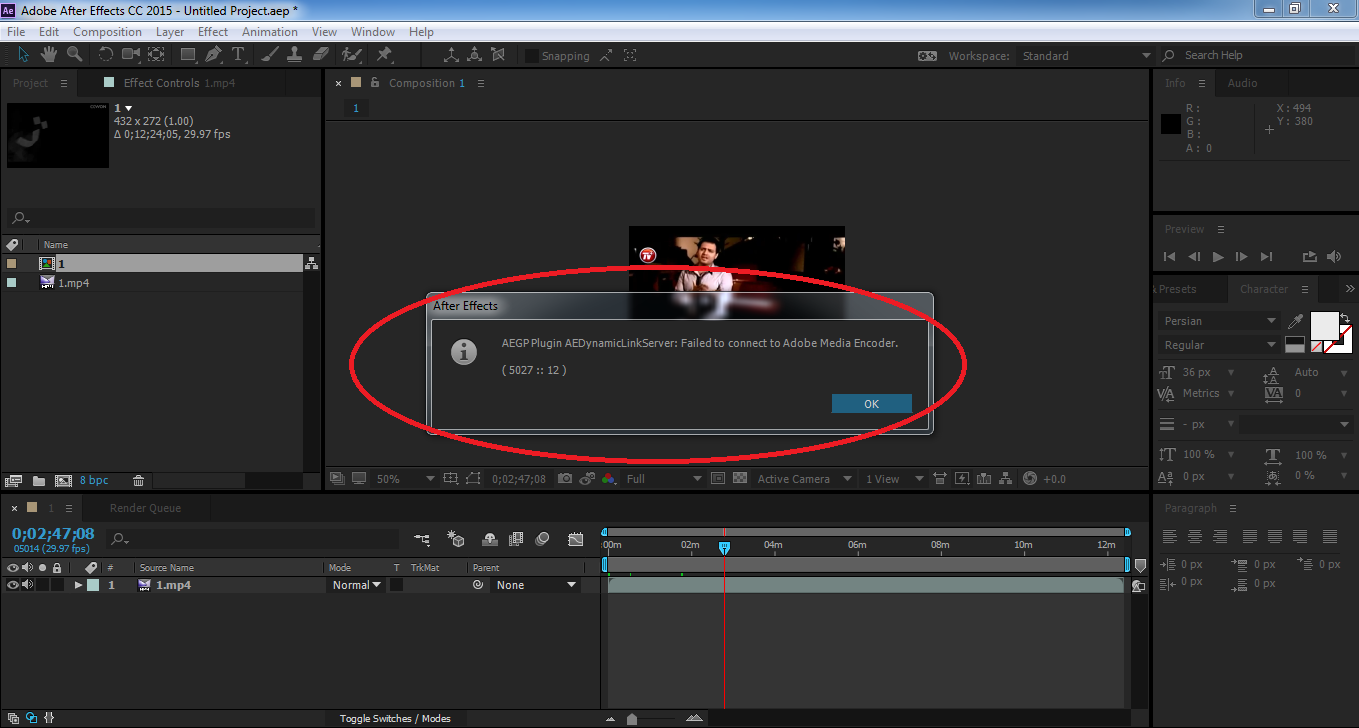The height and width of the screenshot is (728, 1359).
Task: Select the Selection arrow tool
Action: click(x=23, y=54)
